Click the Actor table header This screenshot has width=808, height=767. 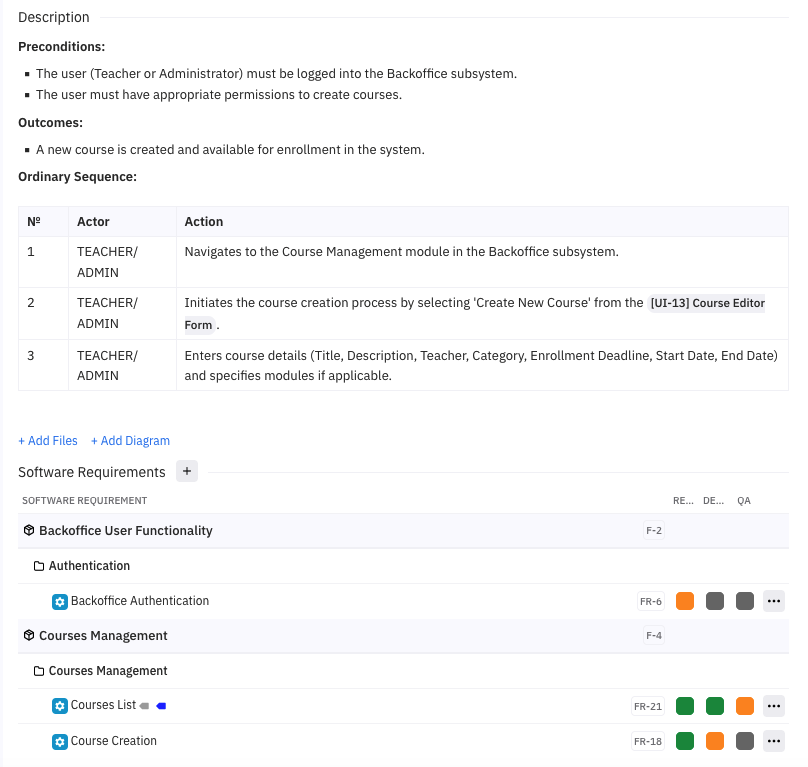pyautogui.click(x=93, y=222)
